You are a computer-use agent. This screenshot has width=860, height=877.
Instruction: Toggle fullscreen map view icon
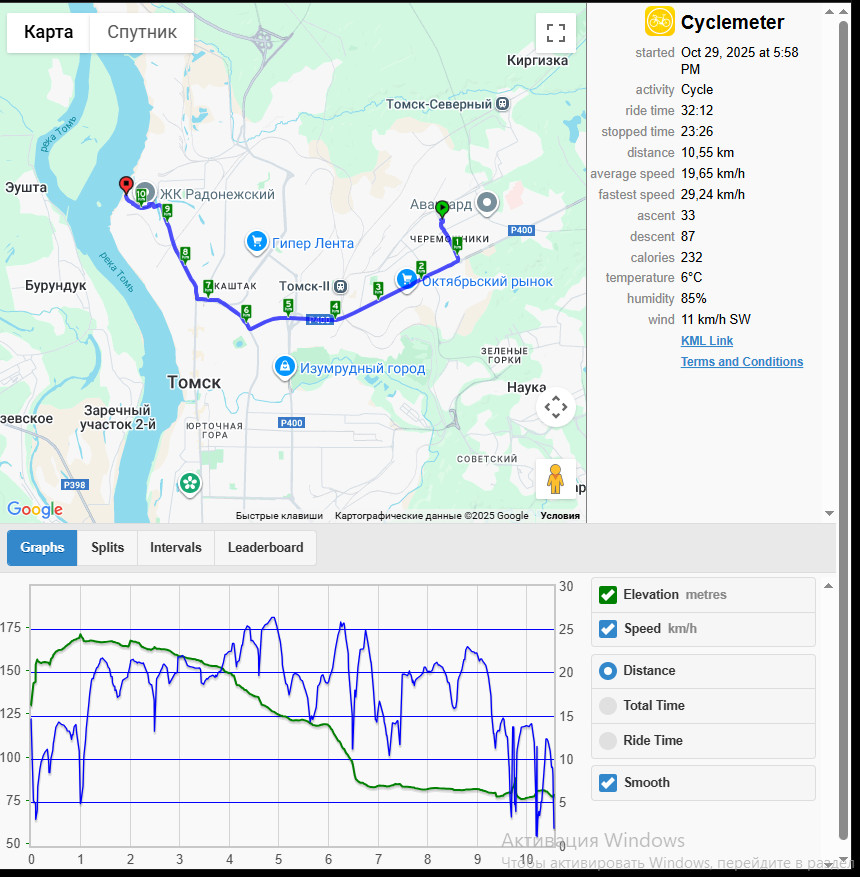555,33
